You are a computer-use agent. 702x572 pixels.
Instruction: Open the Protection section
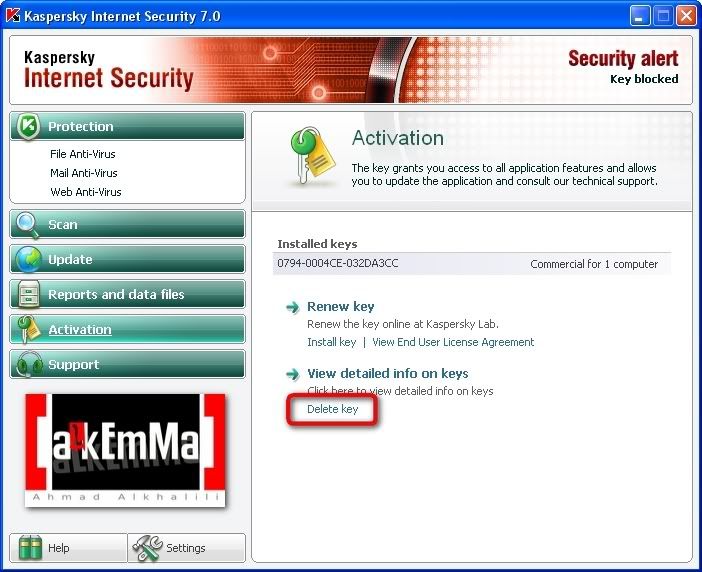(x=128, y=126)
